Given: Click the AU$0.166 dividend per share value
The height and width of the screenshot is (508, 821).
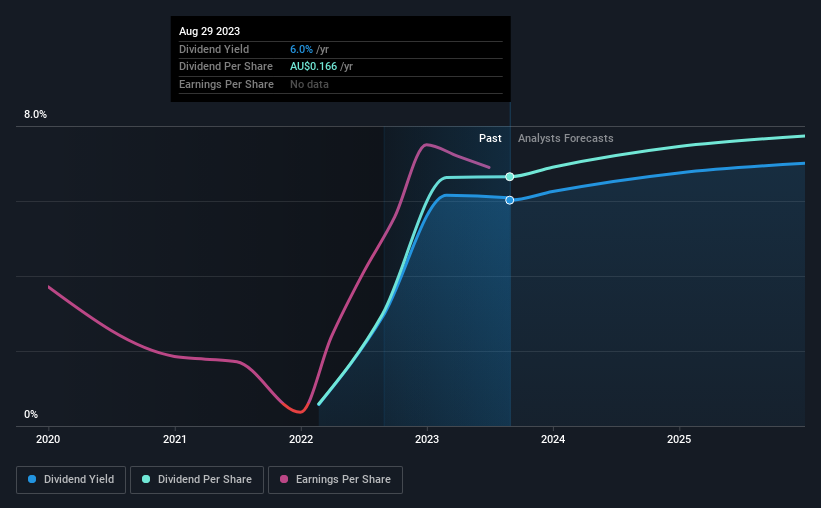Looking at the screenshot, I should coord(314,67).
